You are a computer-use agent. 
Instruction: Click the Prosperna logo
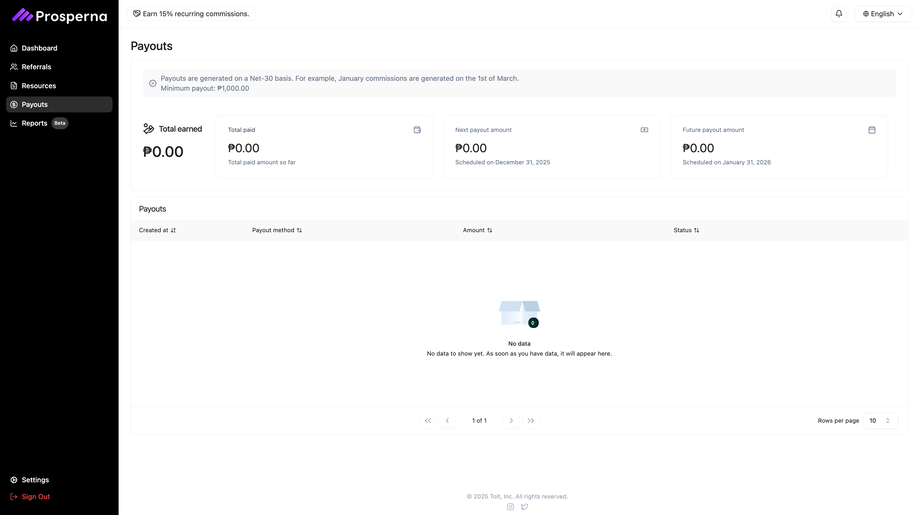(x=59, y=16)
